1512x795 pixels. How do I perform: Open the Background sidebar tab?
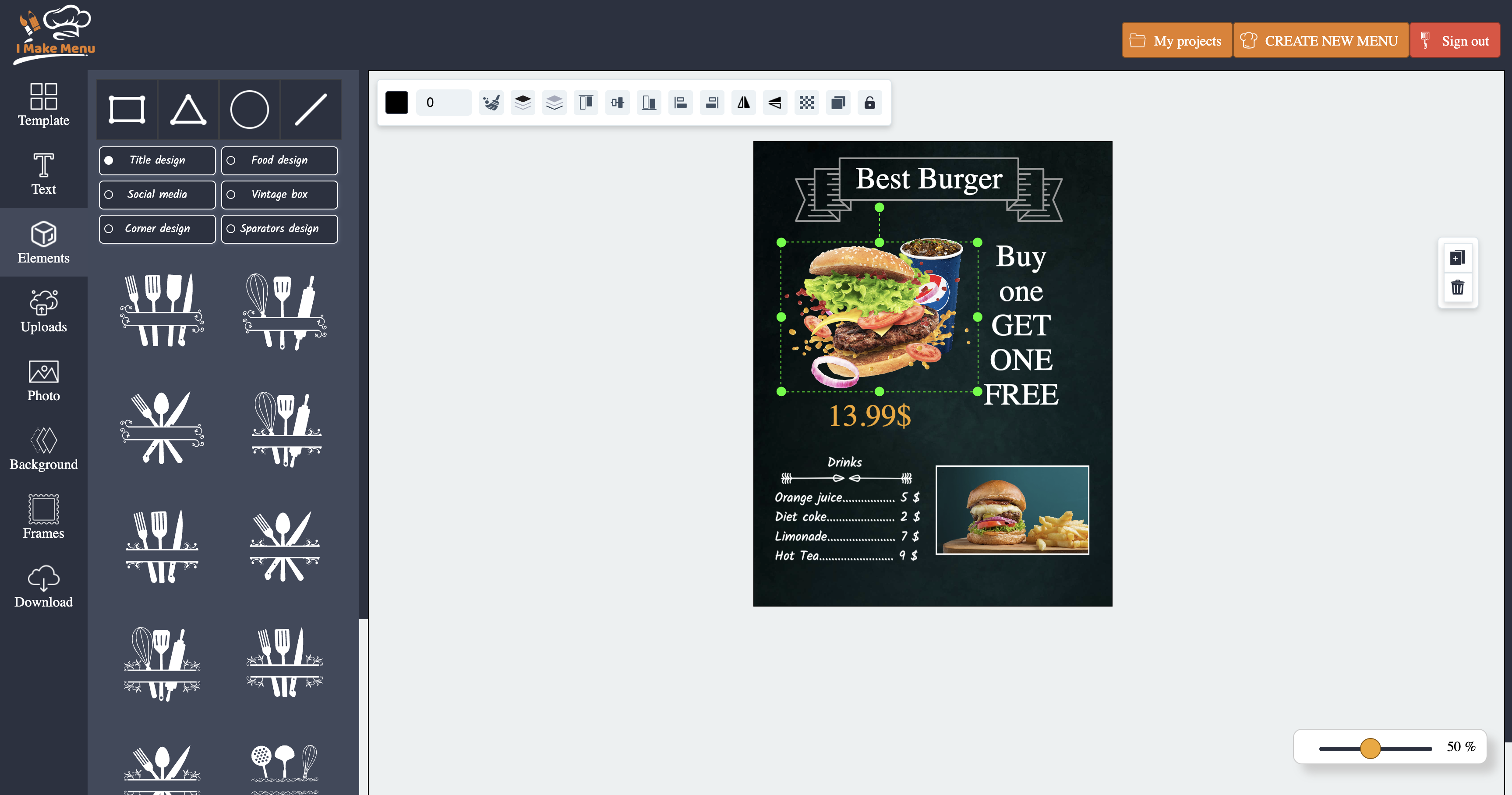pos(43,449)
